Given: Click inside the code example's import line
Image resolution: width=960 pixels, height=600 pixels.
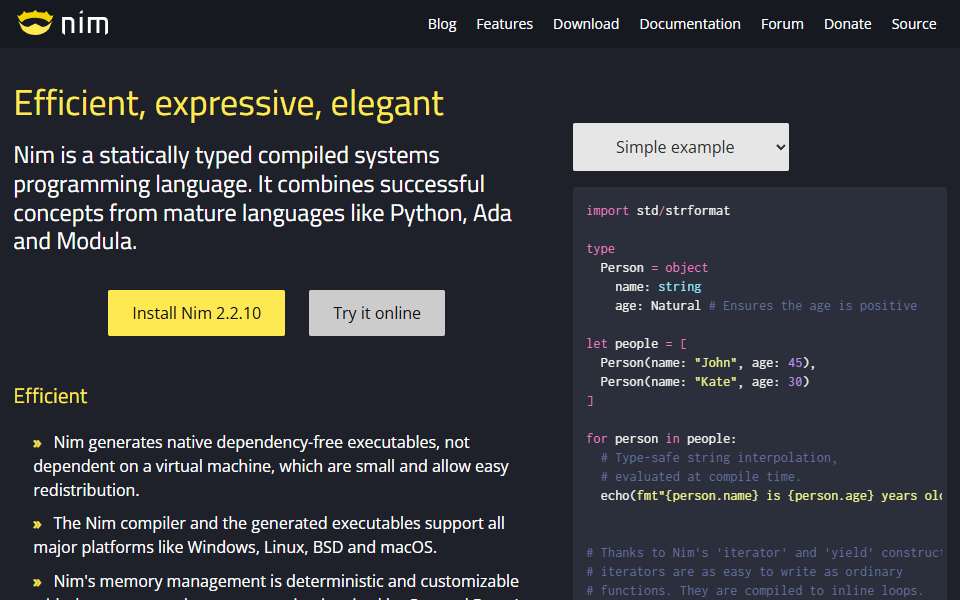Looking at the screenshot, I should pyautogui.click(x=658, y=211).
